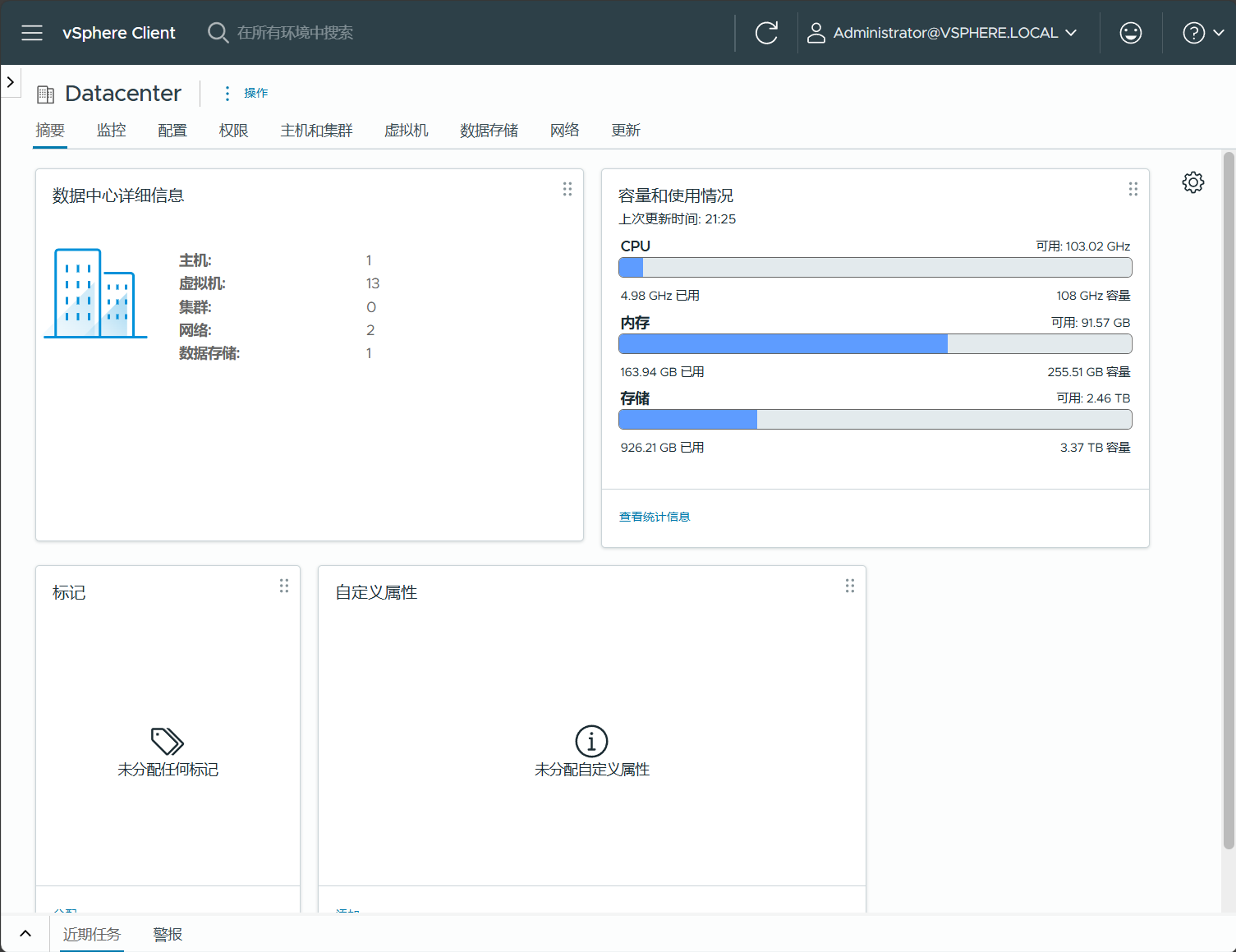Click the 3.37 TB 容量 text

coord(1096,448)
